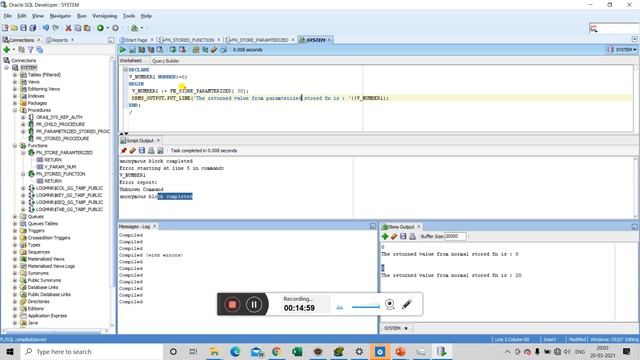Click the Run Statement green play icon
Screen dimensions: 640x360
point(122,50)
